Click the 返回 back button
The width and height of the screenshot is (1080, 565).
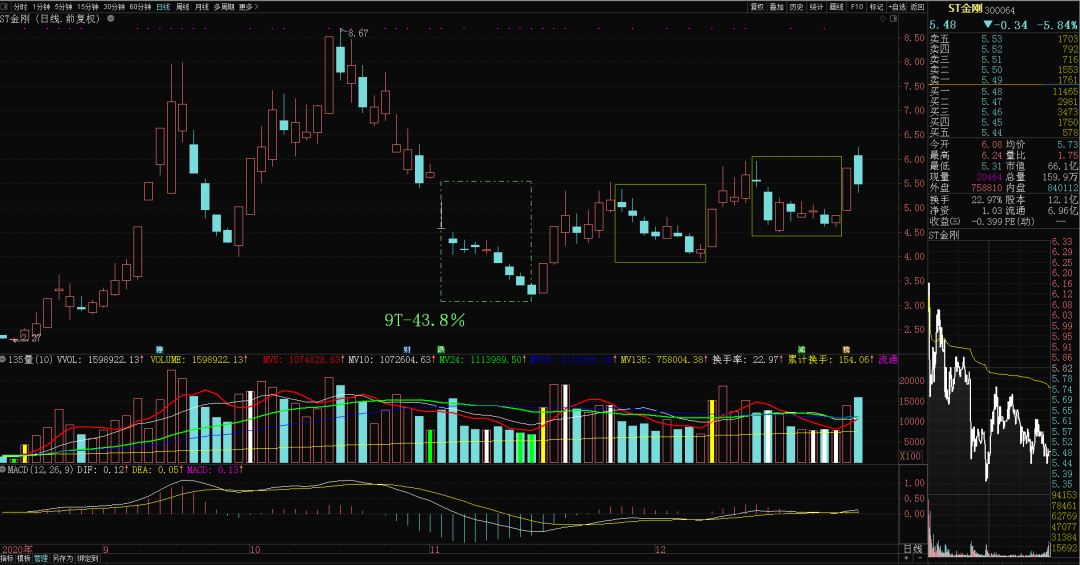tap(917, 7)
